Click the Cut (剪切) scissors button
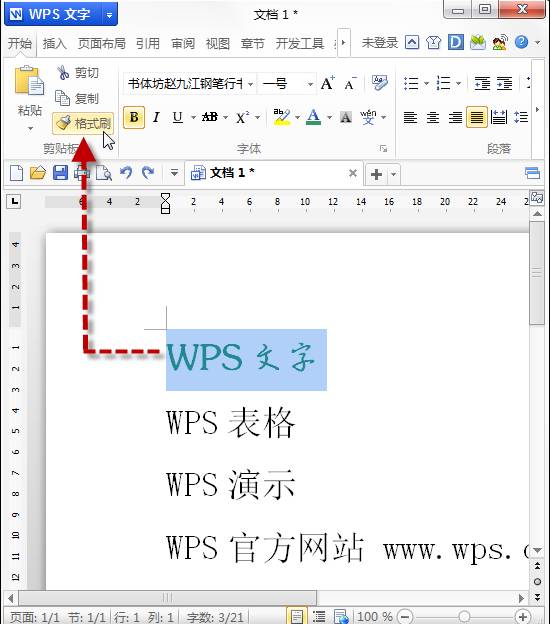The image size is (550, 624). pyautogui.click(x=78, y=72)
